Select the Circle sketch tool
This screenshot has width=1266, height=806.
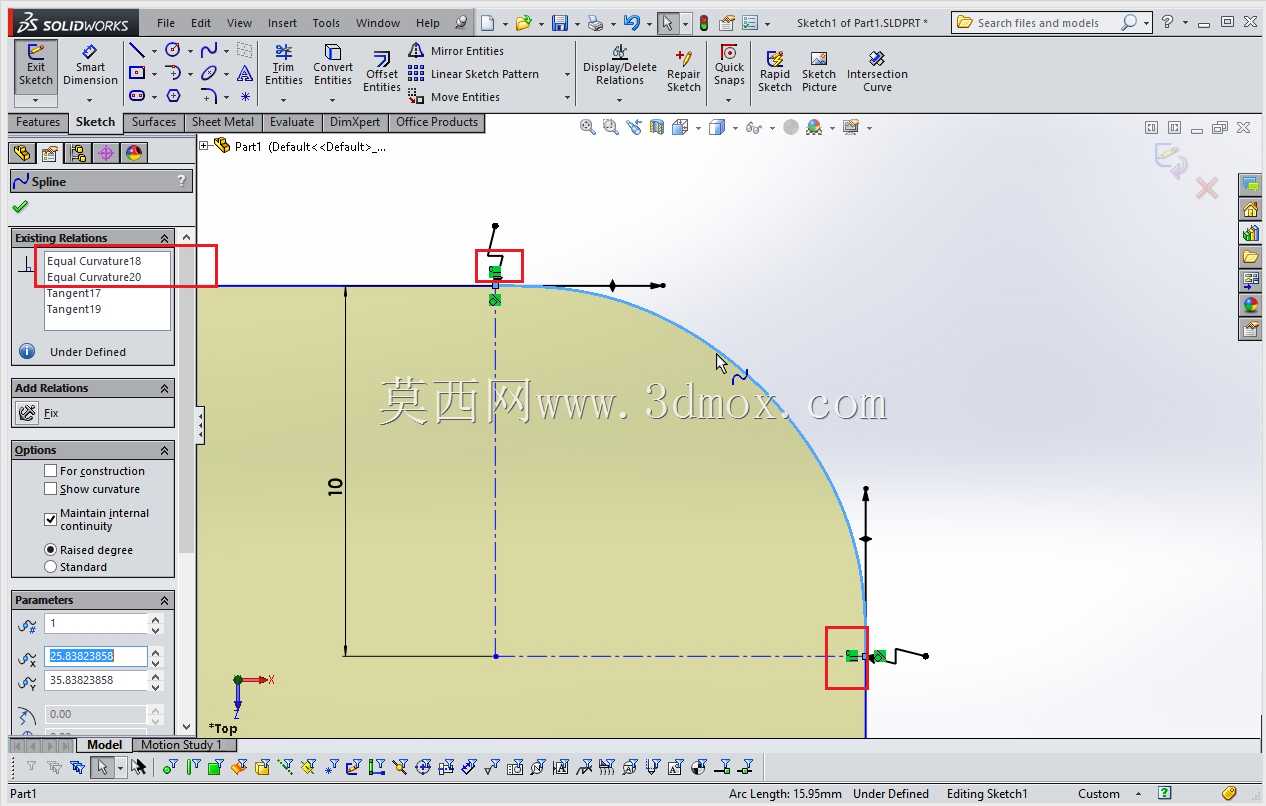[172, 50]
